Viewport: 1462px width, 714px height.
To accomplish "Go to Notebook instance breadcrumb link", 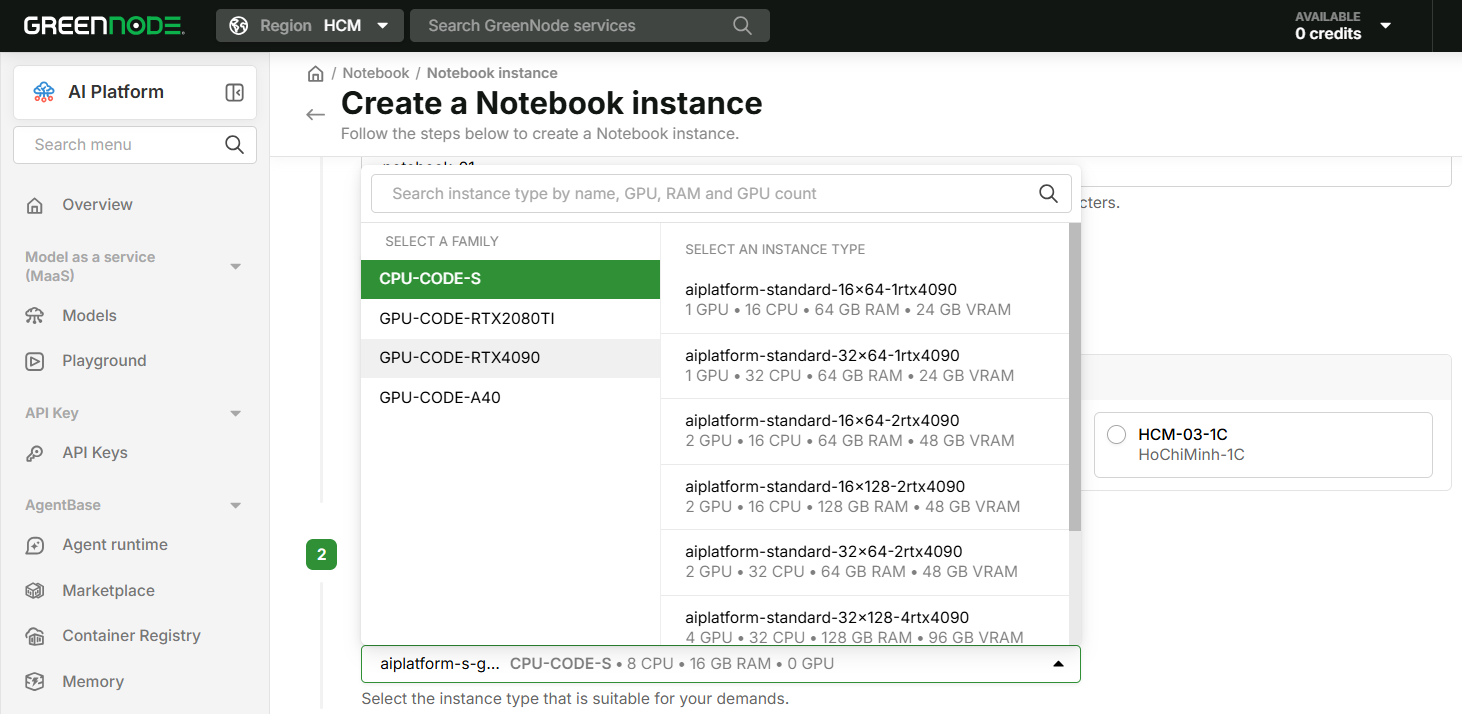I will pyautogui.click(x=492, y=73).
